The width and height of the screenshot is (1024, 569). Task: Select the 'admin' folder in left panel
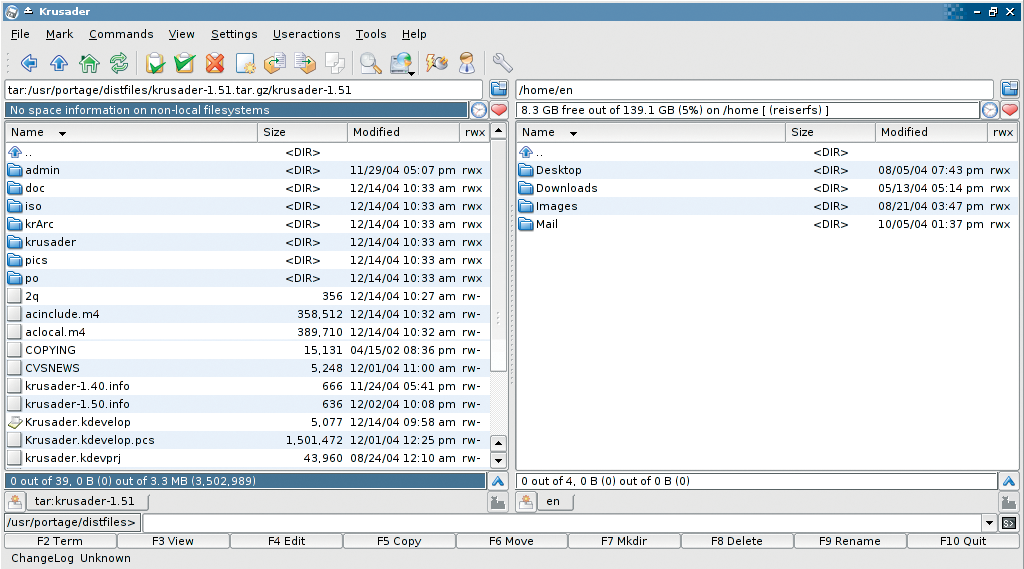[248, 170]
